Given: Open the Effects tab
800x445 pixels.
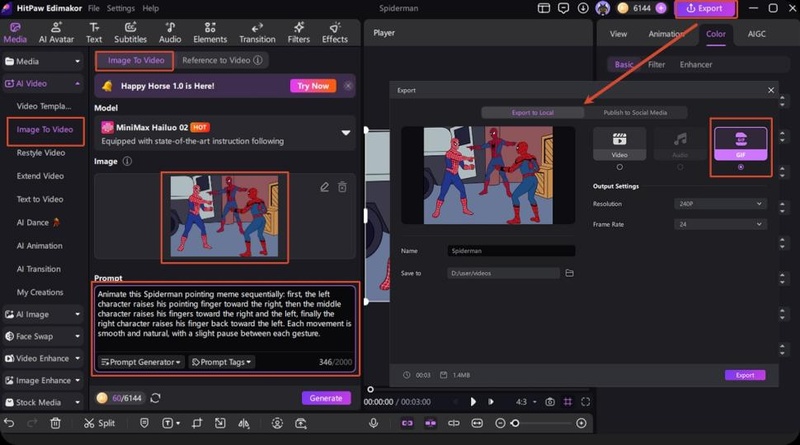Looking at the screenshot, I should 335,33.
